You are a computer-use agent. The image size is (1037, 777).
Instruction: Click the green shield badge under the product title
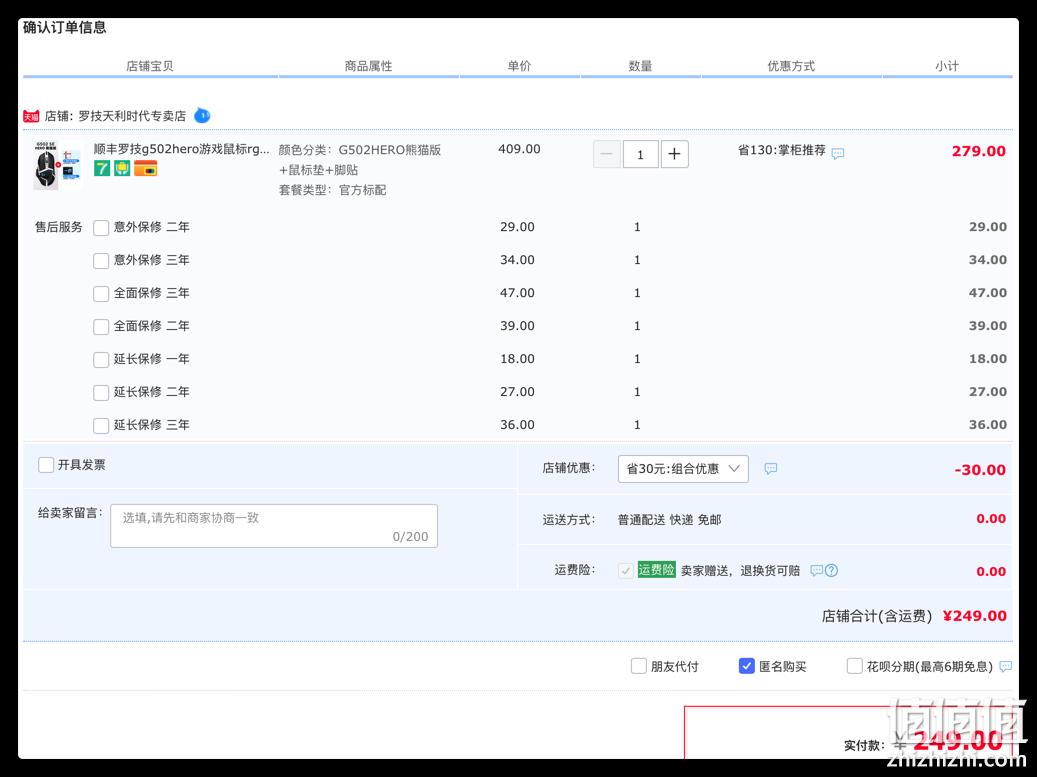(122, 169)
